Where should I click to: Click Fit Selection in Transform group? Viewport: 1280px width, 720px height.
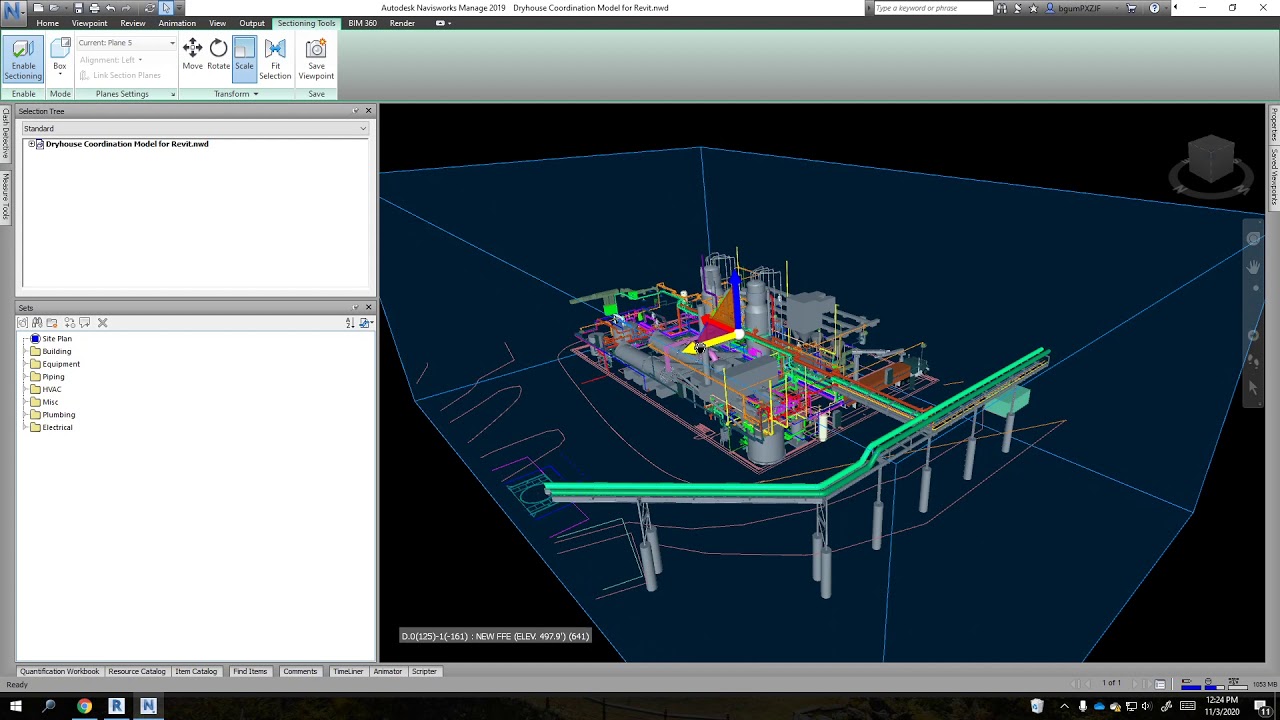point(275,60)
